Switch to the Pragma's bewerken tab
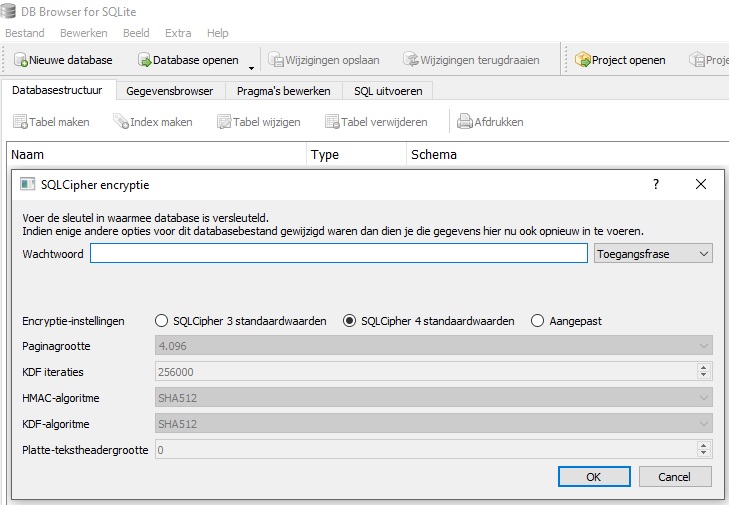Screen dimensions: 729x505 point(284,91)
